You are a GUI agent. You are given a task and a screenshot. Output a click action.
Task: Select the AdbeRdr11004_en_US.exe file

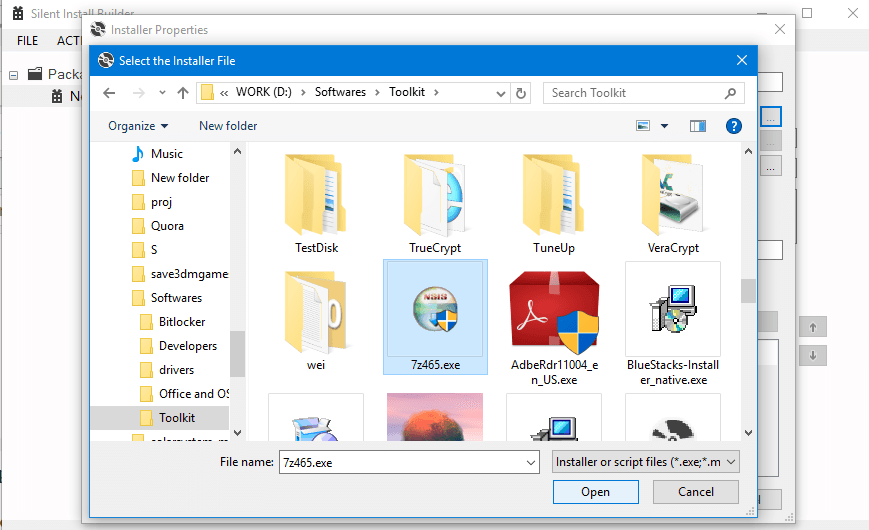point(554,326)
